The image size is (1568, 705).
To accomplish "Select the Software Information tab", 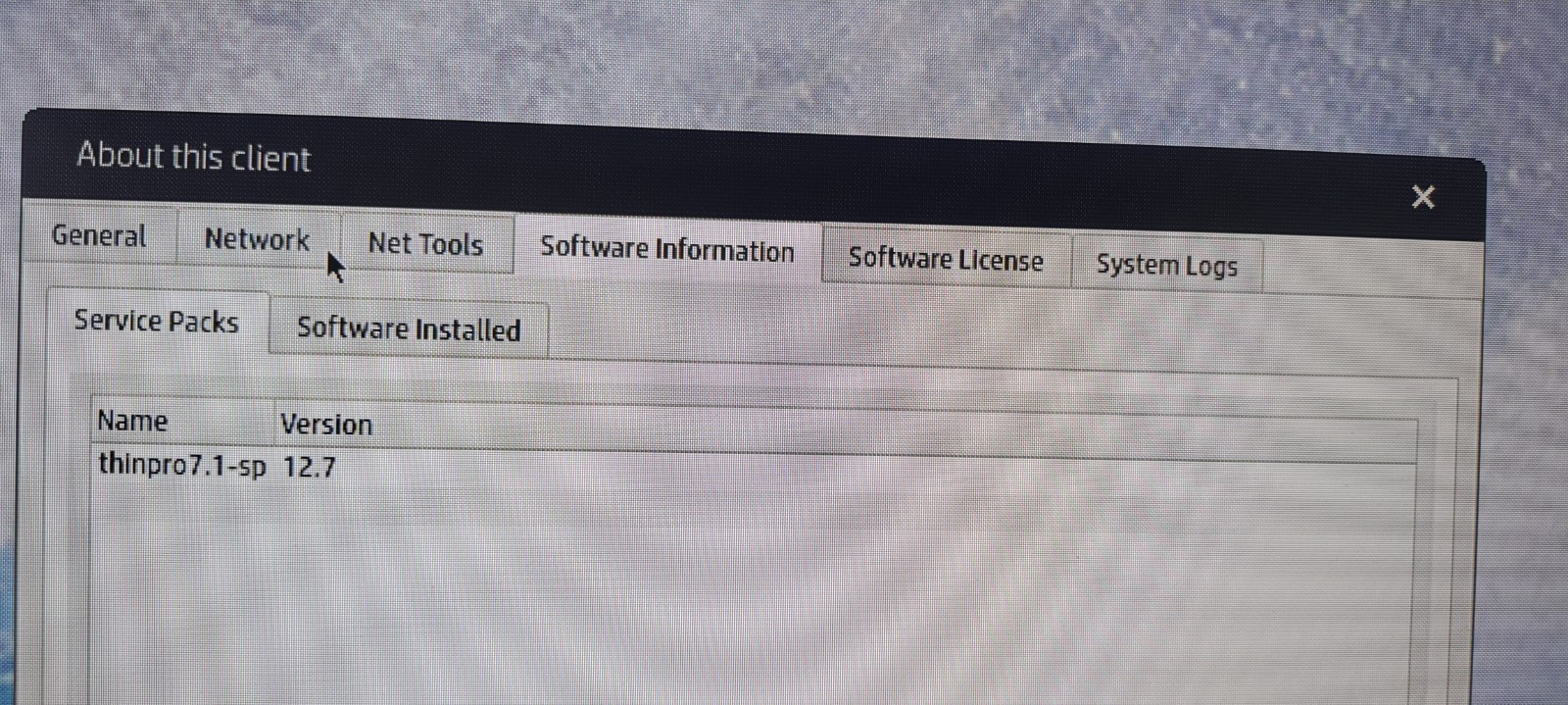I will tap(667, 249).
